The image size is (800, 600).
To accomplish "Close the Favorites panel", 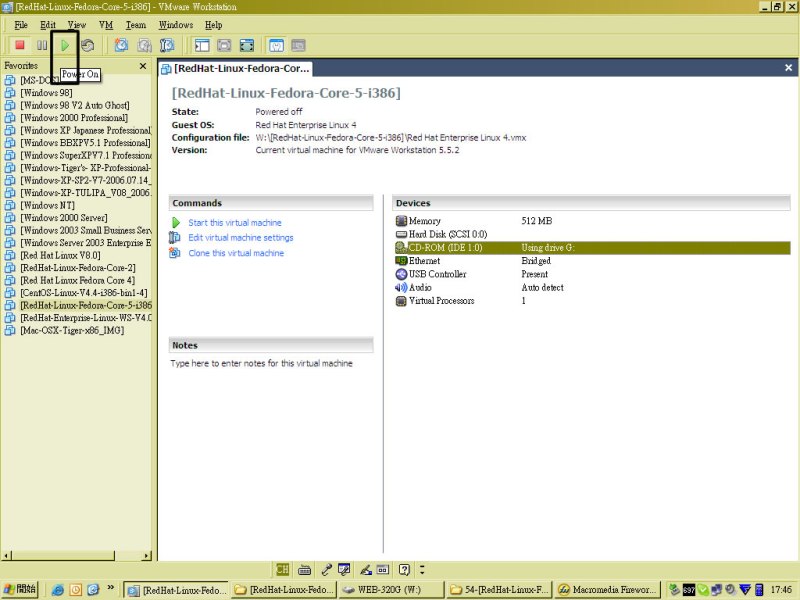I will [143, 66].
